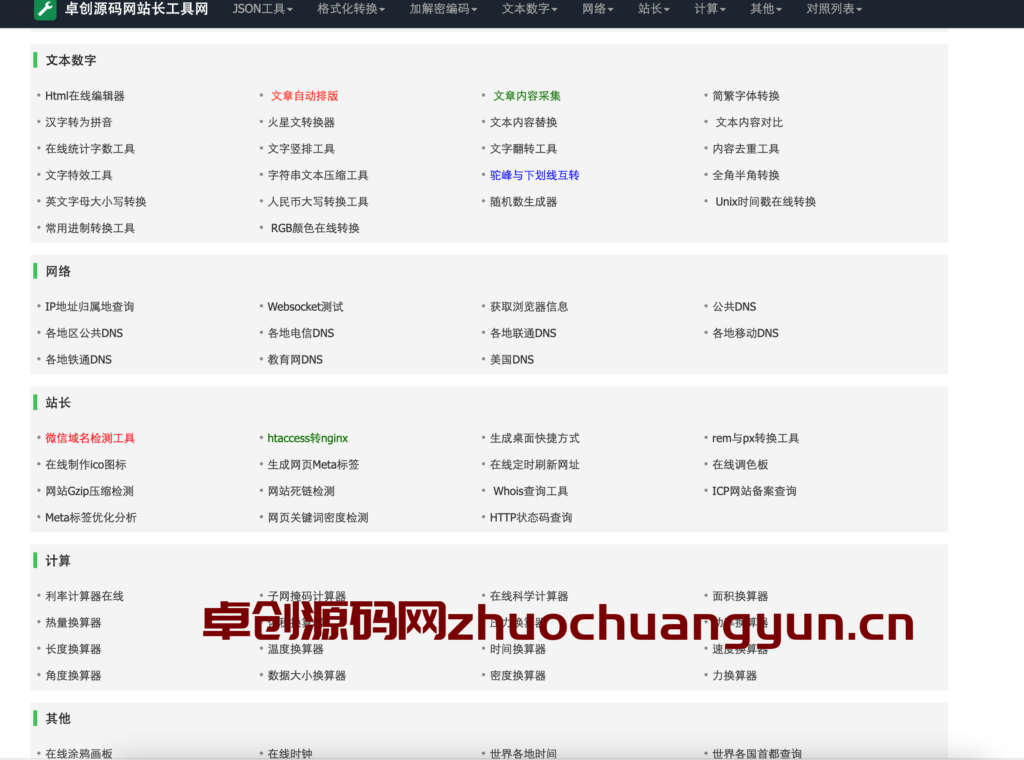Open 在线制作ico图标 tool
Viewport: 1024px width, 760px height.
click(x=86, y=465)
